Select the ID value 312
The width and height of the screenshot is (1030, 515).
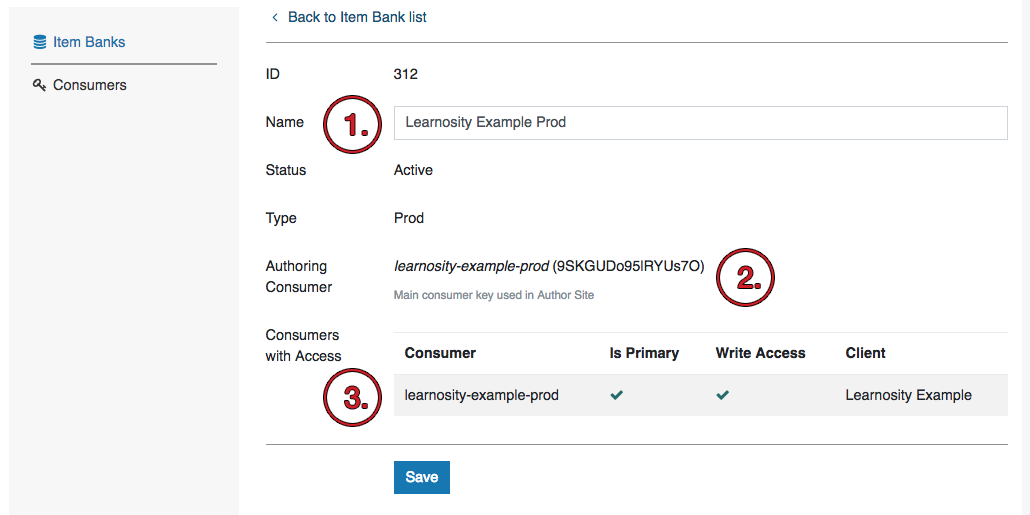(405, 74)
